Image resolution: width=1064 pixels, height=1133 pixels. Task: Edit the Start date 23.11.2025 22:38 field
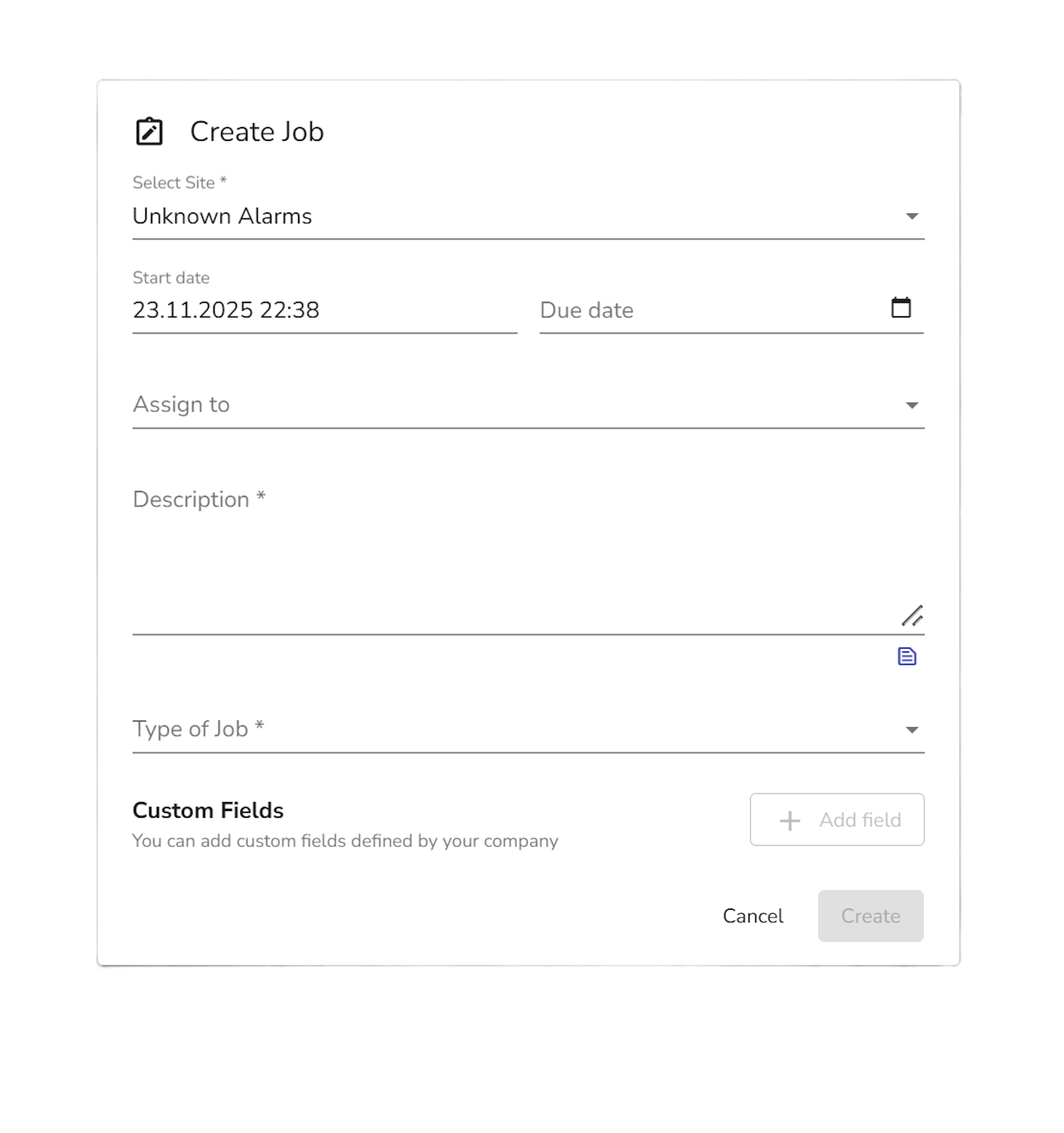click(x=226, y=310)
